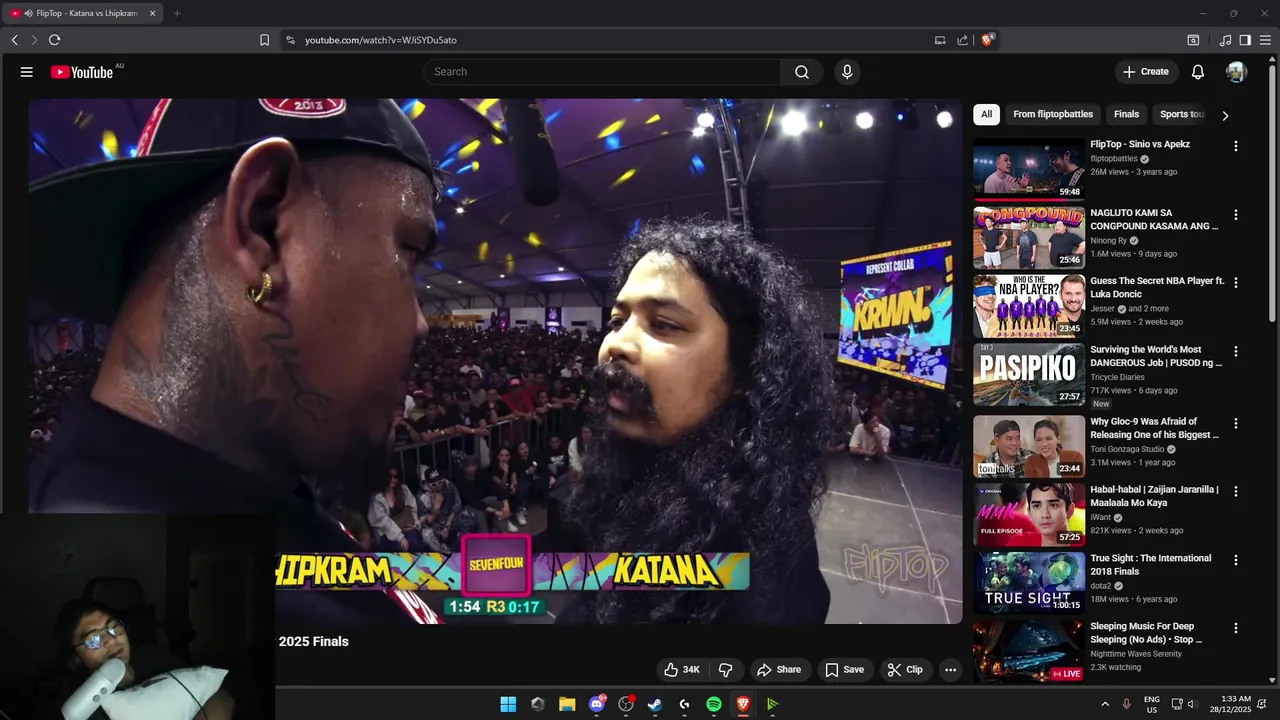Clip a segment of the video
The height and width of the screenshot is (720, 1280).
pos(905,670)
